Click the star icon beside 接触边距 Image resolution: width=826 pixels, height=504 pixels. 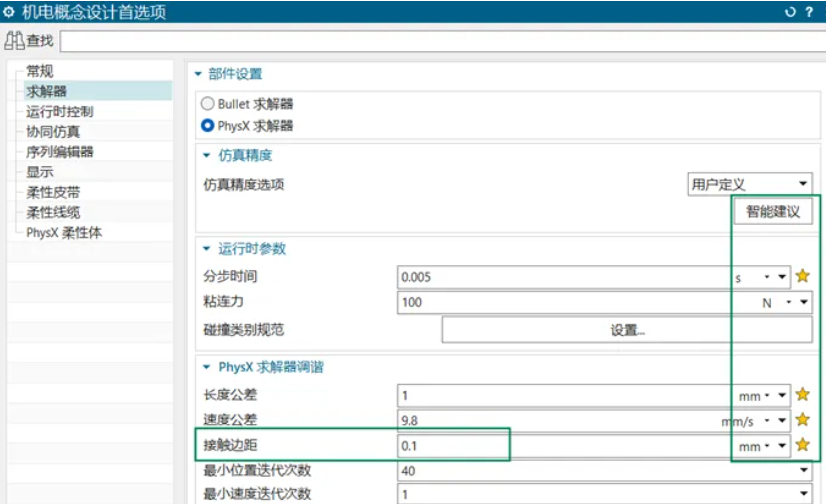point(802,445)
